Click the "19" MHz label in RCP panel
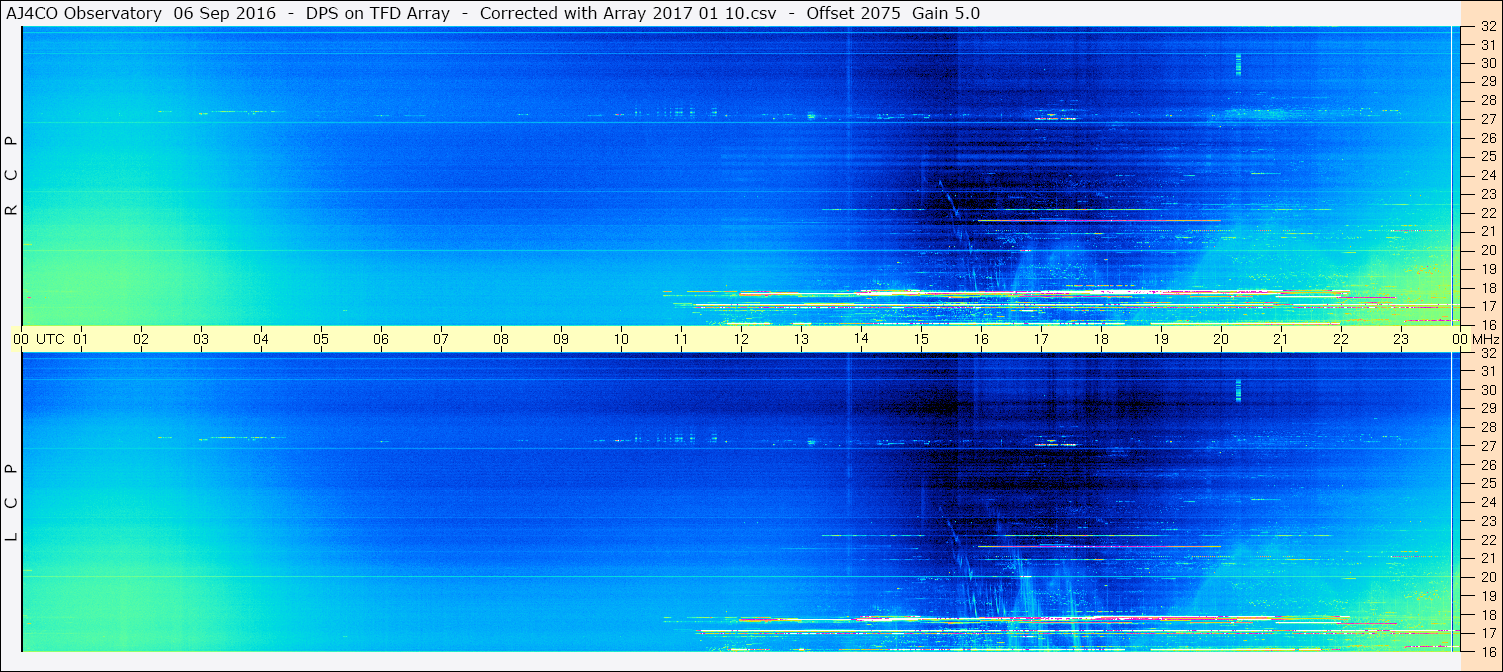The width and height of the screenshot is (1503, 672). point(1487,269)
